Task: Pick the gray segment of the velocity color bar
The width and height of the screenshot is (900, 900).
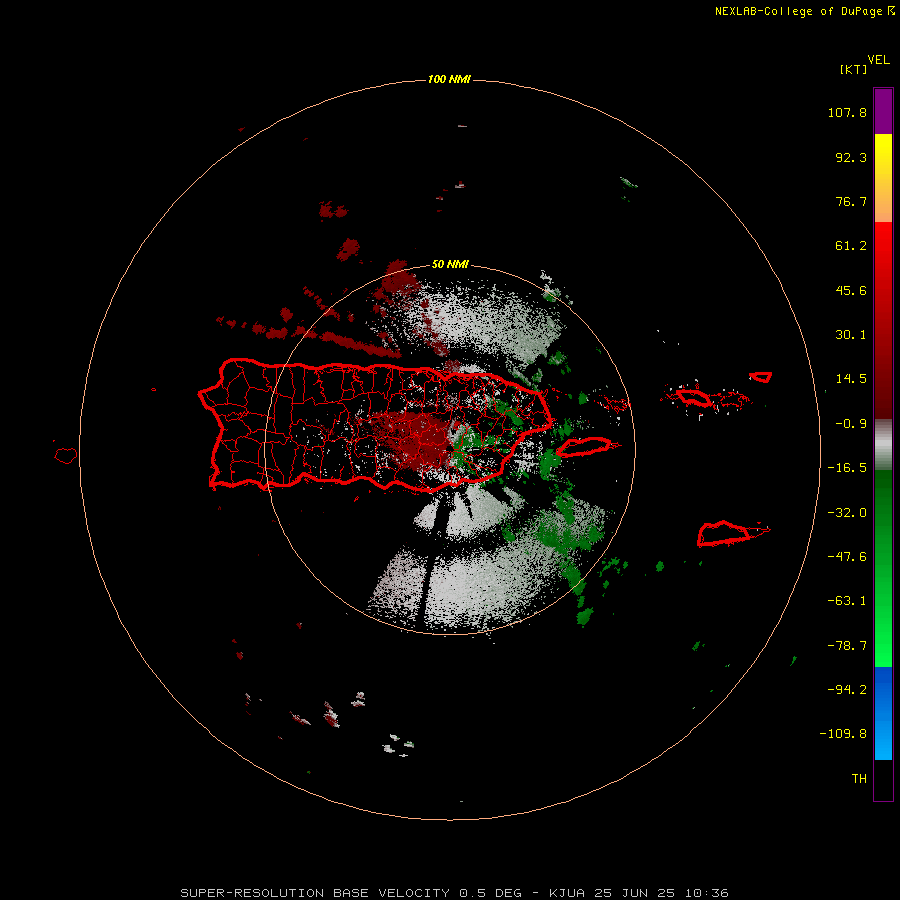Action: [x=883, y=445]
